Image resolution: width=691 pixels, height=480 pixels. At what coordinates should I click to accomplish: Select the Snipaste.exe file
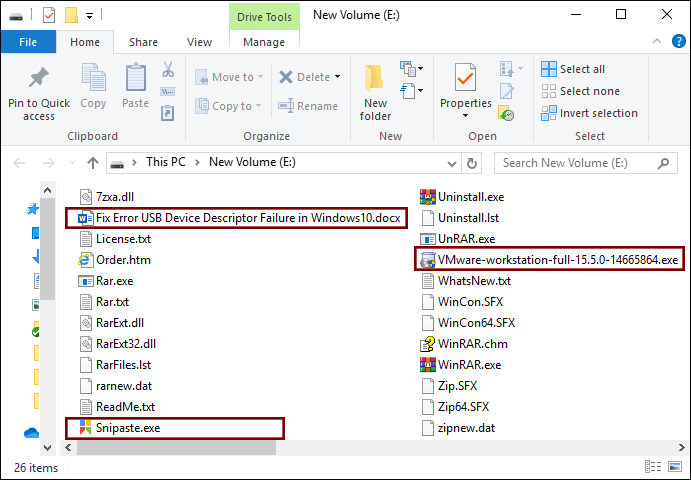click(x=119, y=428)
